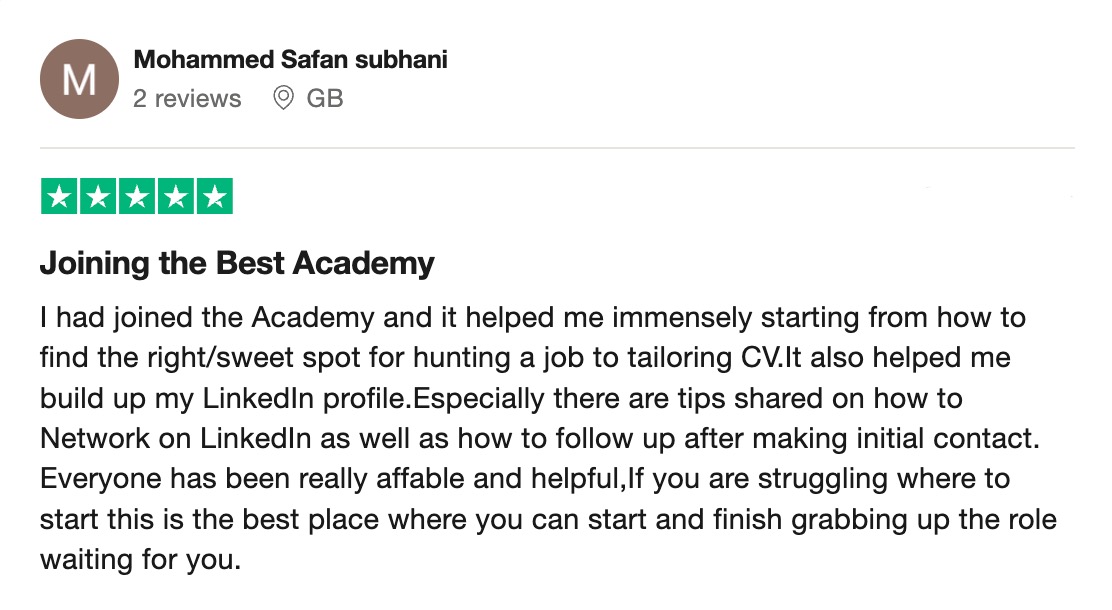Click the horizontal divider below the reviewer info
This screenshot has height=610, width=1112.
(x=557, y=148)
